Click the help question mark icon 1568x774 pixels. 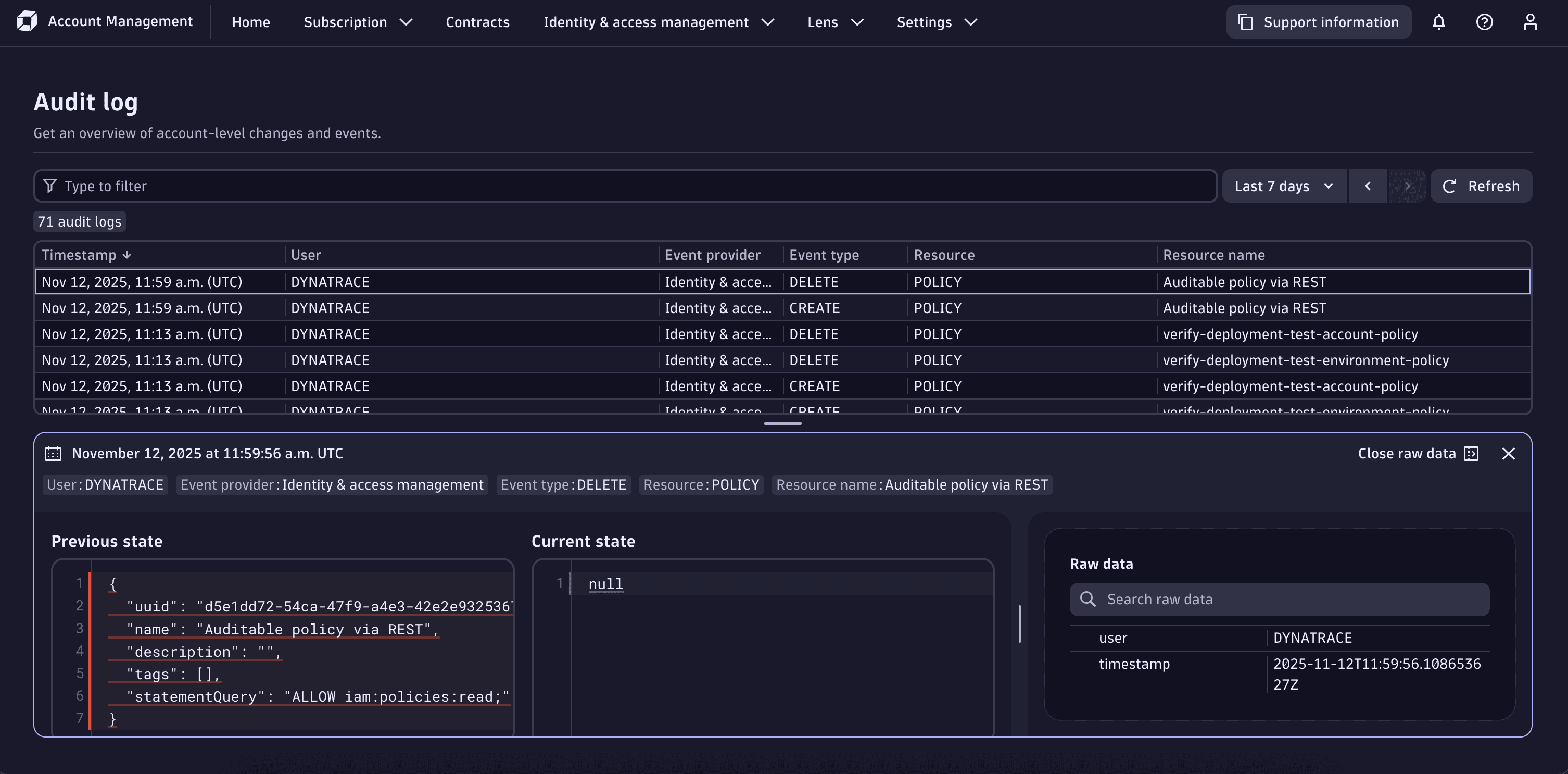click(1485, 22)
